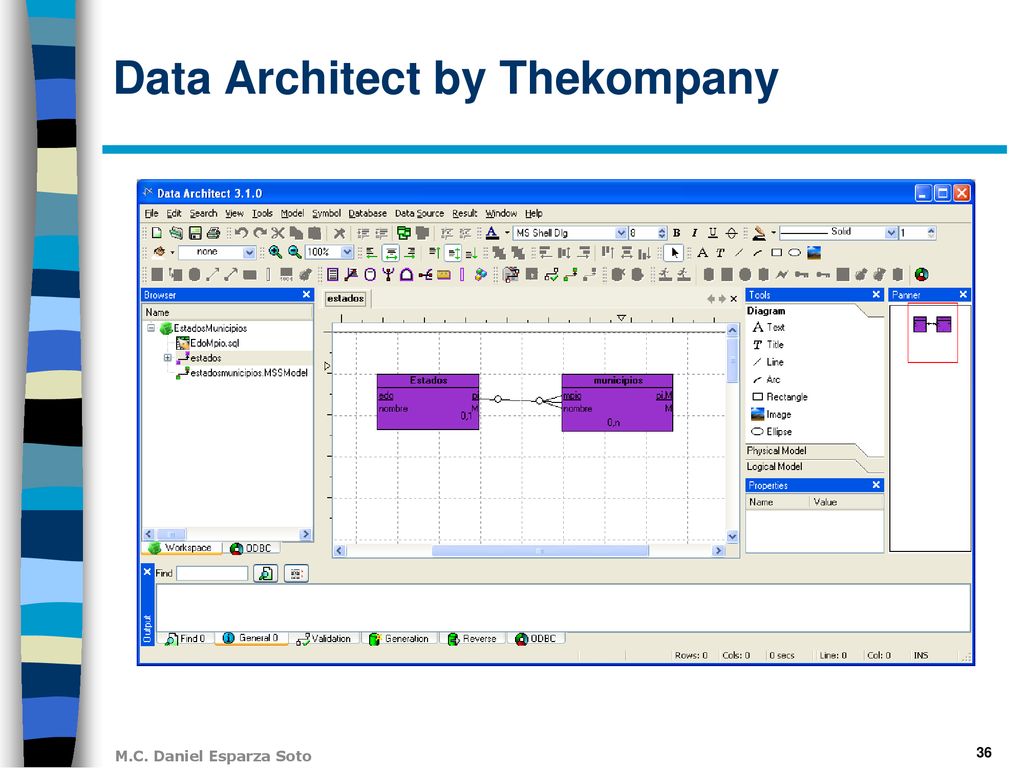The width and height of the screenshot is (1024, 768).
Task: Toggle Italic formatting
Action: point(694,232)
